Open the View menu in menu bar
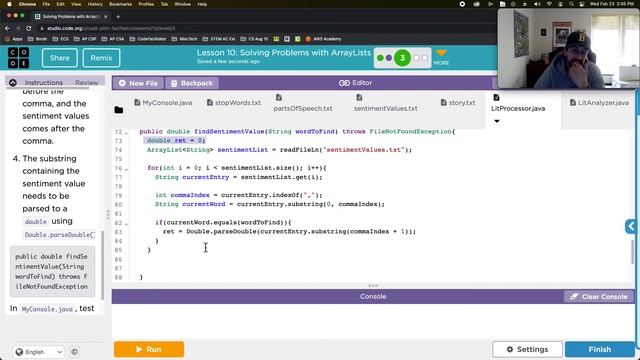 click(76, 4)
